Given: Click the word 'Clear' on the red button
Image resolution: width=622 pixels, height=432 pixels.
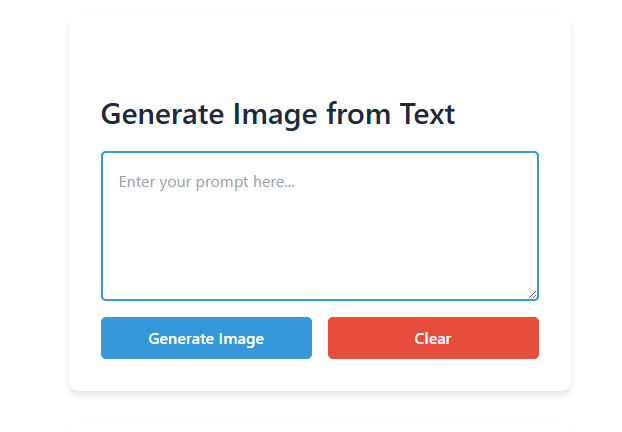Looking at the screenshot, I should tap(433, 339).
